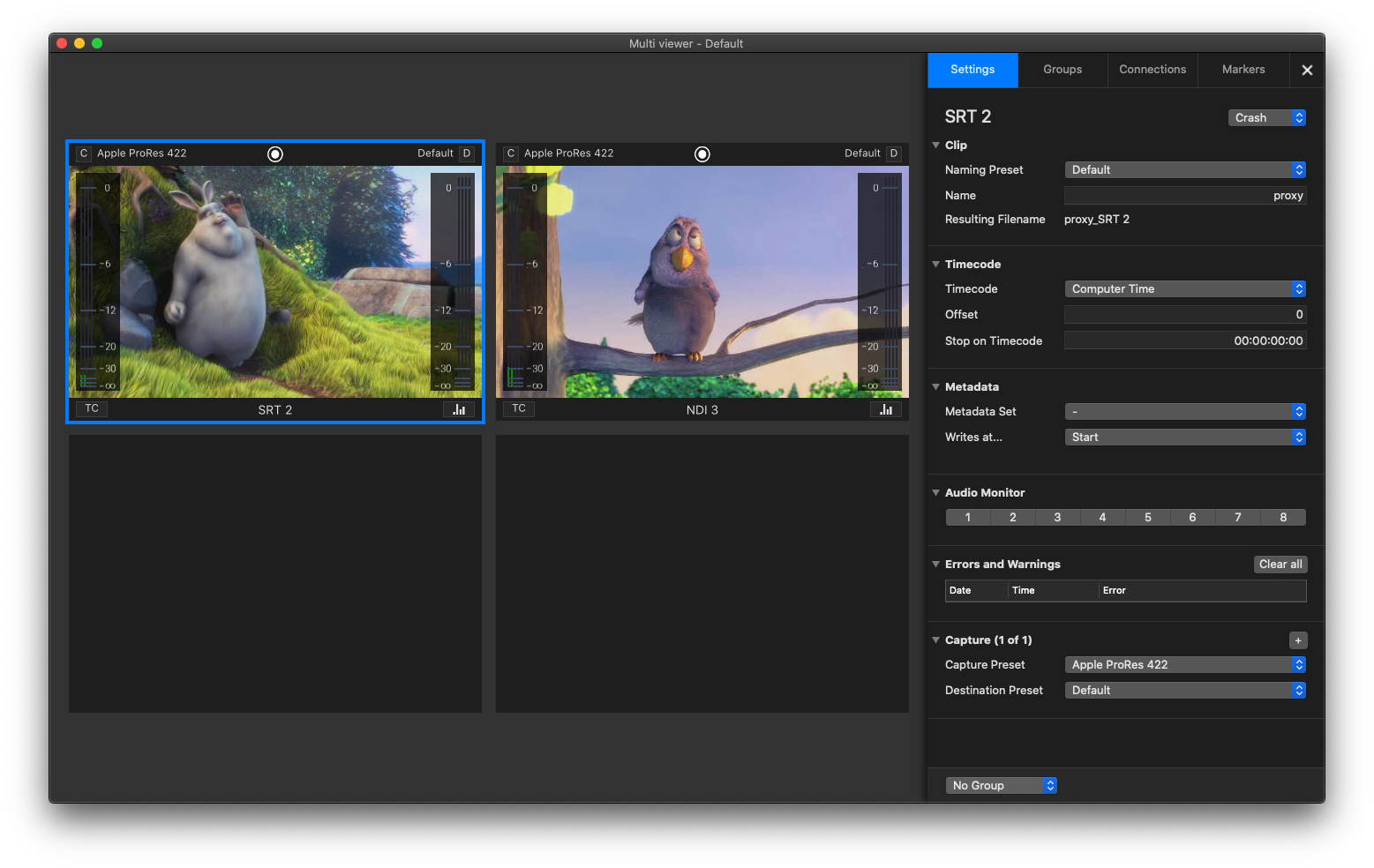Image resolution: width=1374 pixels, height=868 pixels.
Task: Click the record button on SRT 2 viewer
Action: (275, 154)
